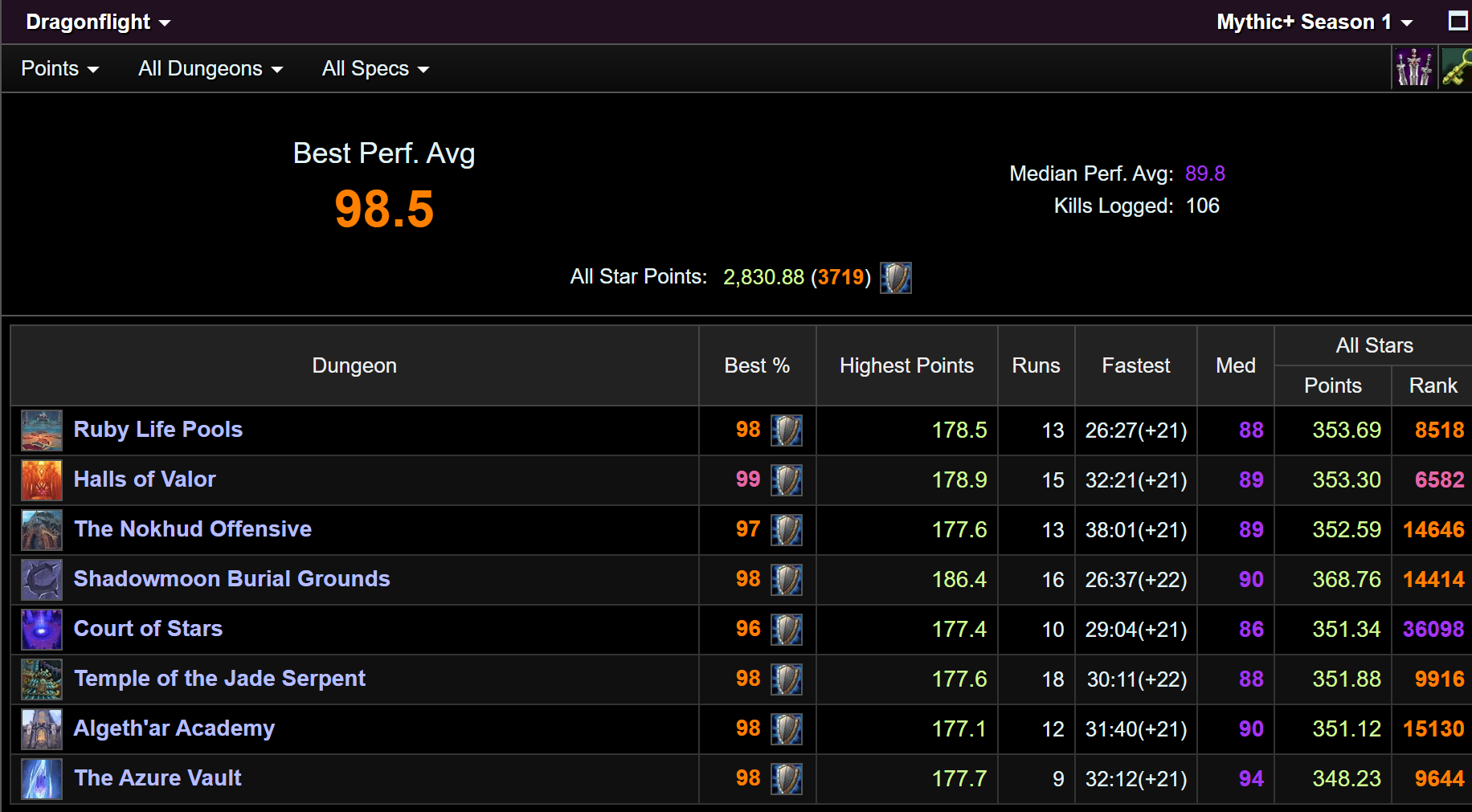Click the shield icon in The Azure Vault row
Screen dimensions: 1472x812
pyautogui.click(x=786, y=779)
